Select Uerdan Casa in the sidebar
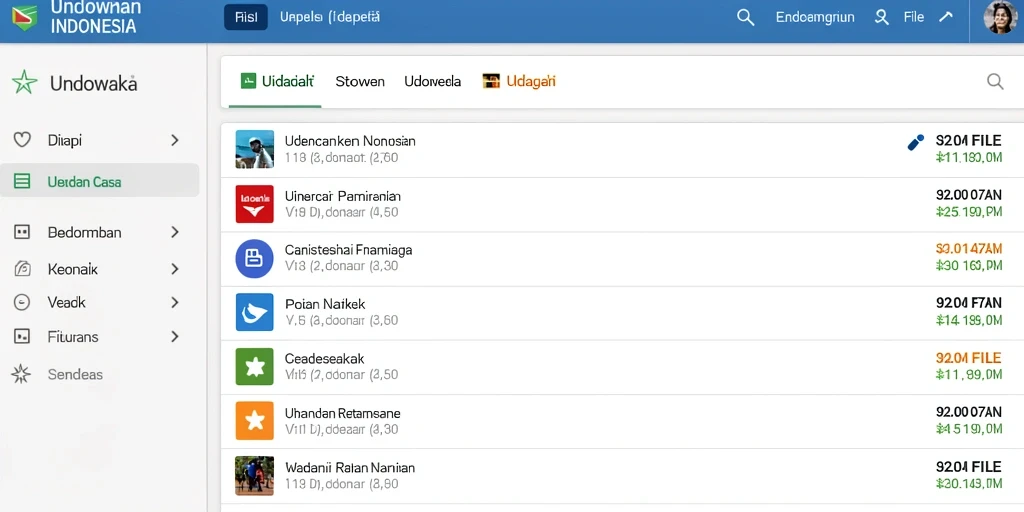1024x512 pixels. 99,181
